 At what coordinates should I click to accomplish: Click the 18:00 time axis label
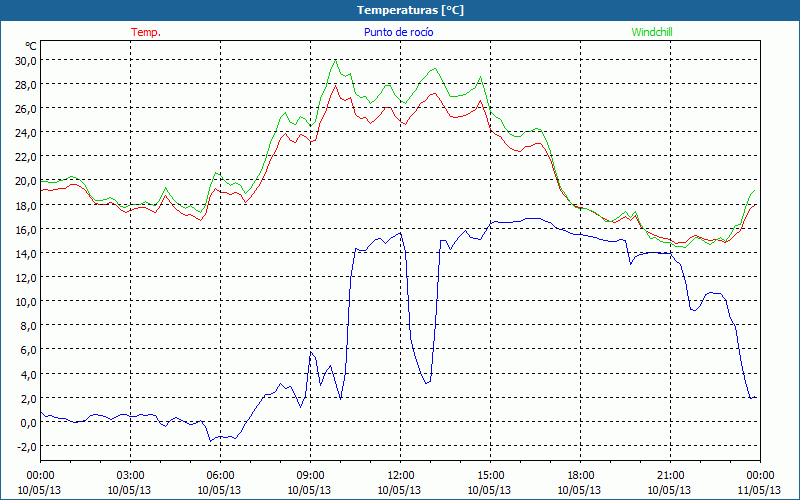click(x=580, y=475)
